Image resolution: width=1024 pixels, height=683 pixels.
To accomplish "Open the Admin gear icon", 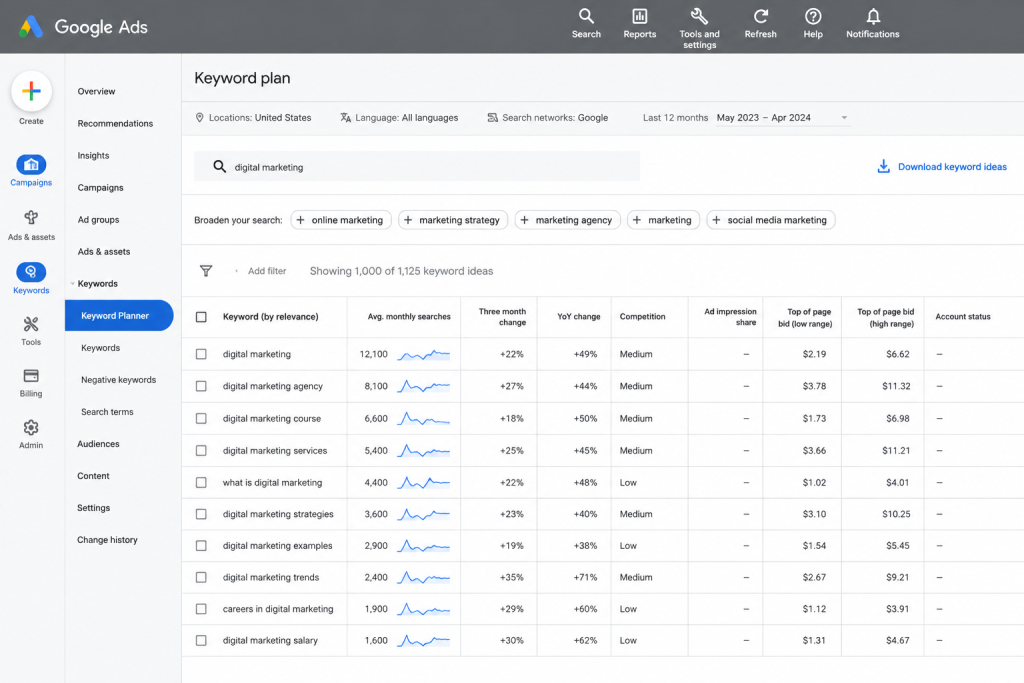I will click(31, 428).
